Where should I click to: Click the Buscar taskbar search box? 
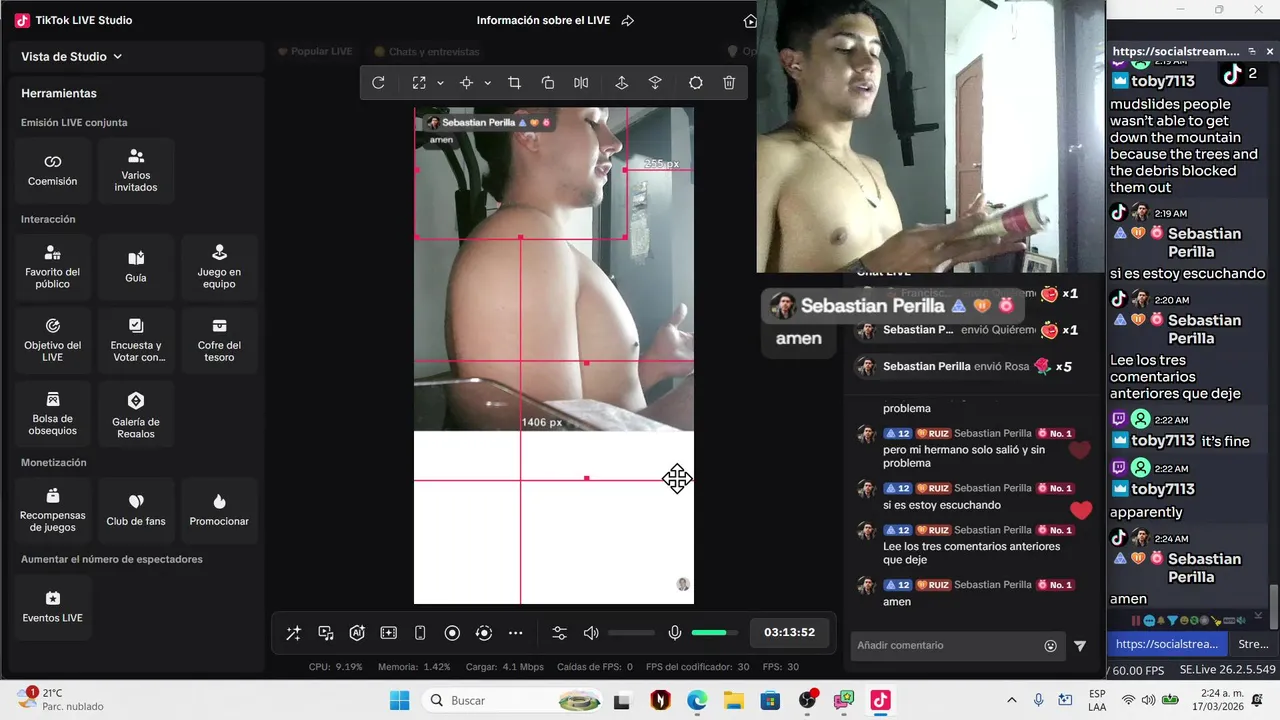(510, 700)
